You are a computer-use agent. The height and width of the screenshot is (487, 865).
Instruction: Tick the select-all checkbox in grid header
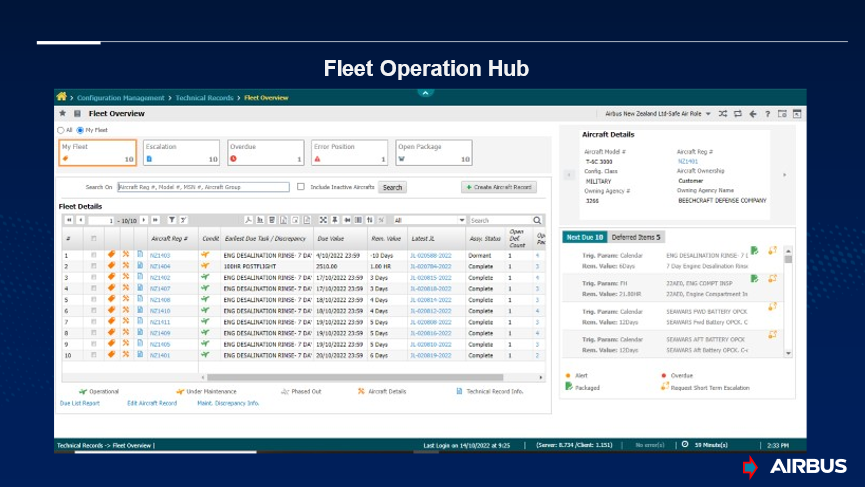click(x=94, y=238)
